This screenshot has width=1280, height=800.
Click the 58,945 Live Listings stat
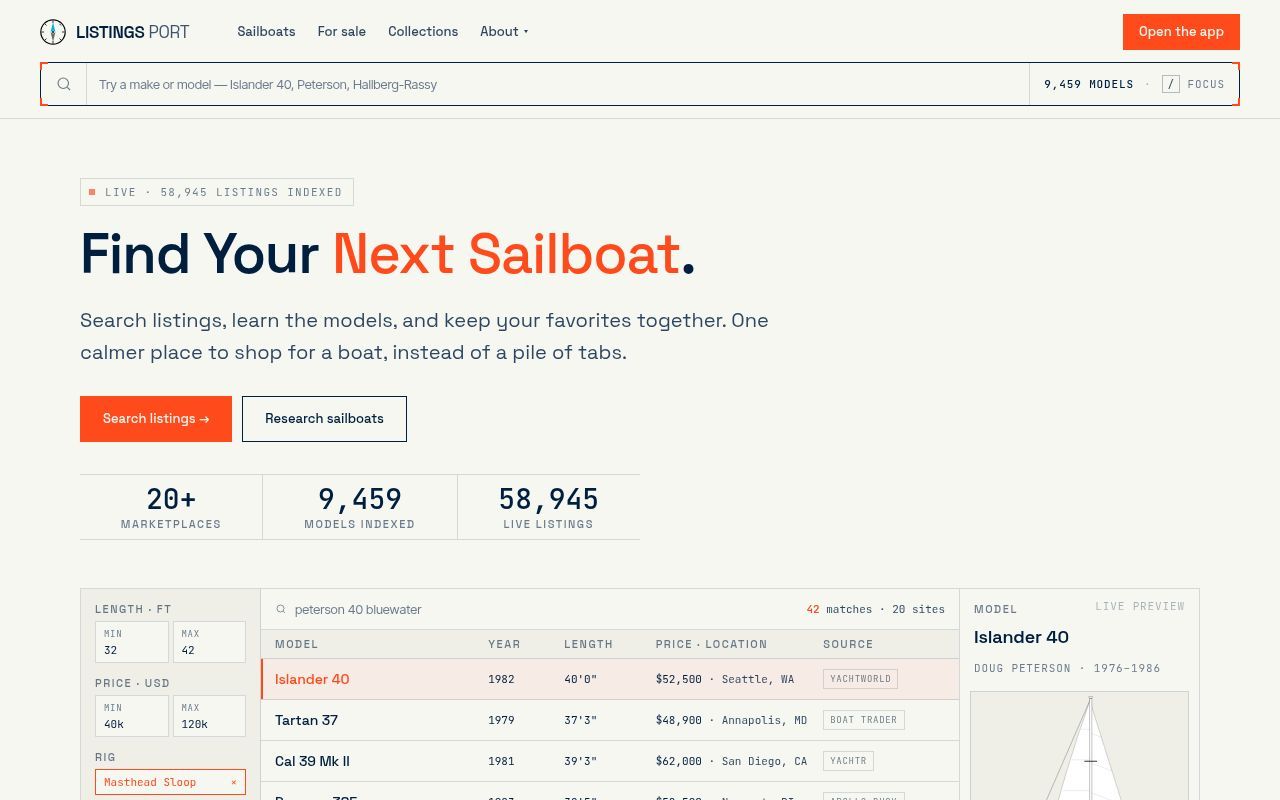pyautogui.click(x=548, y=507)
